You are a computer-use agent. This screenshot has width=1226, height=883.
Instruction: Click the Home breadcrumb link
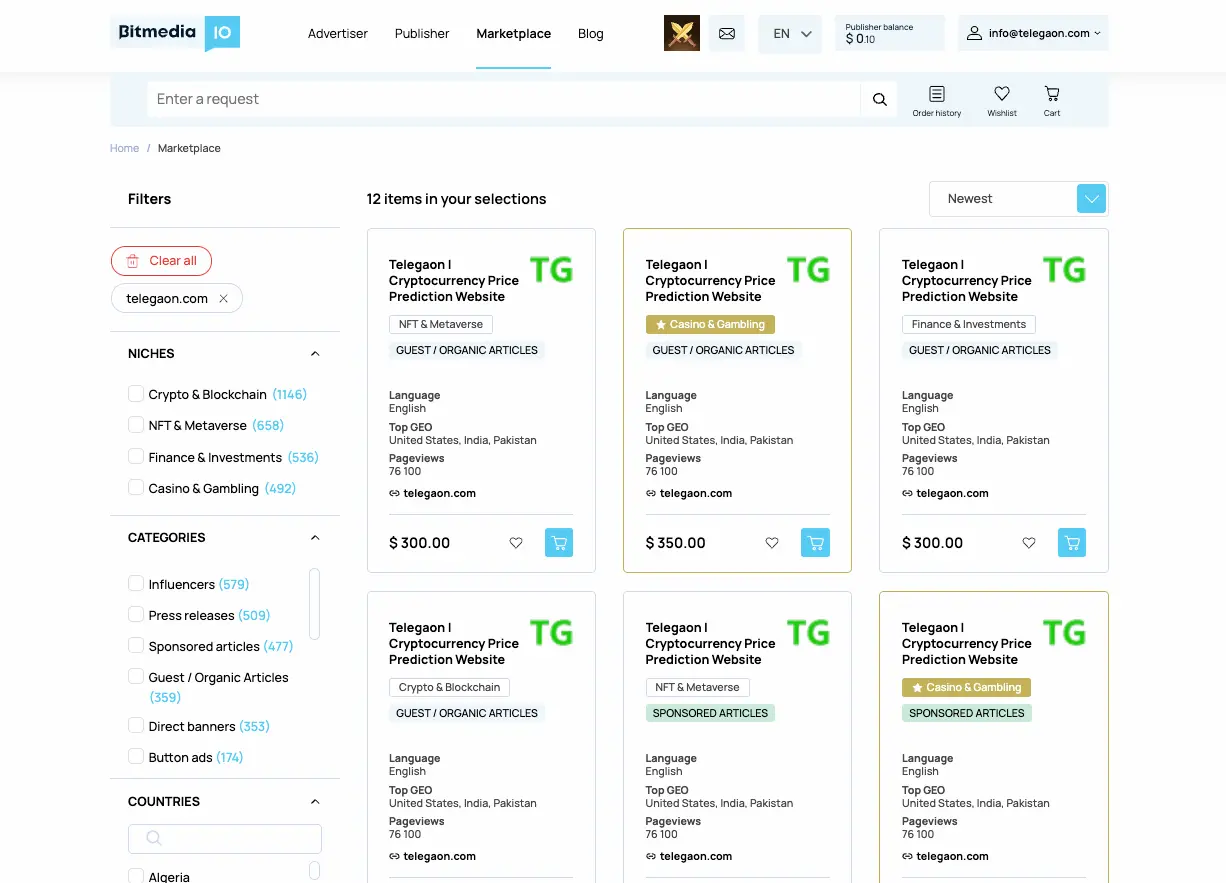pyautogui.click(x=125, y=148)
